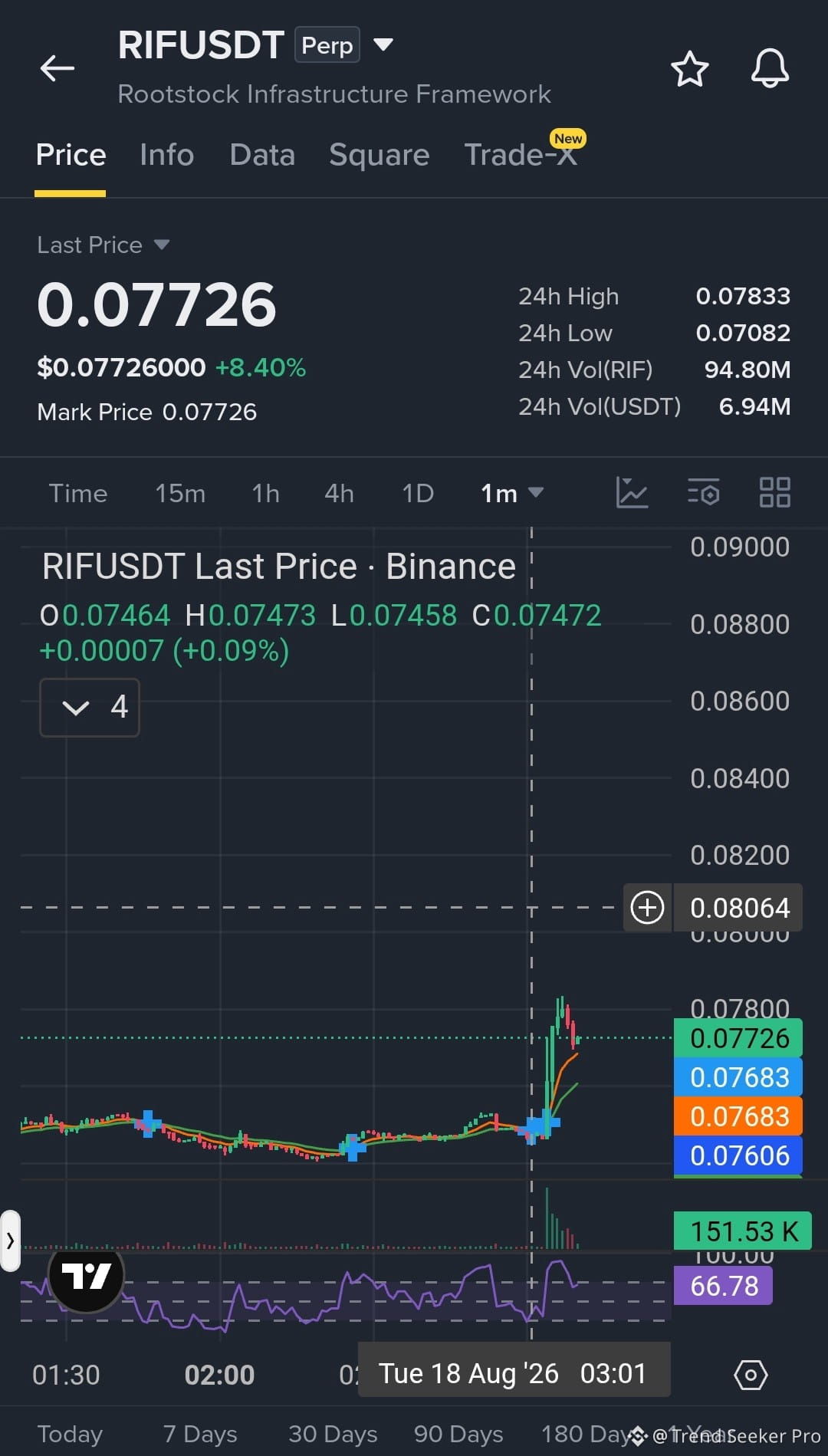Tap the 24h Low value 0.07082

(x=743, y=333)
